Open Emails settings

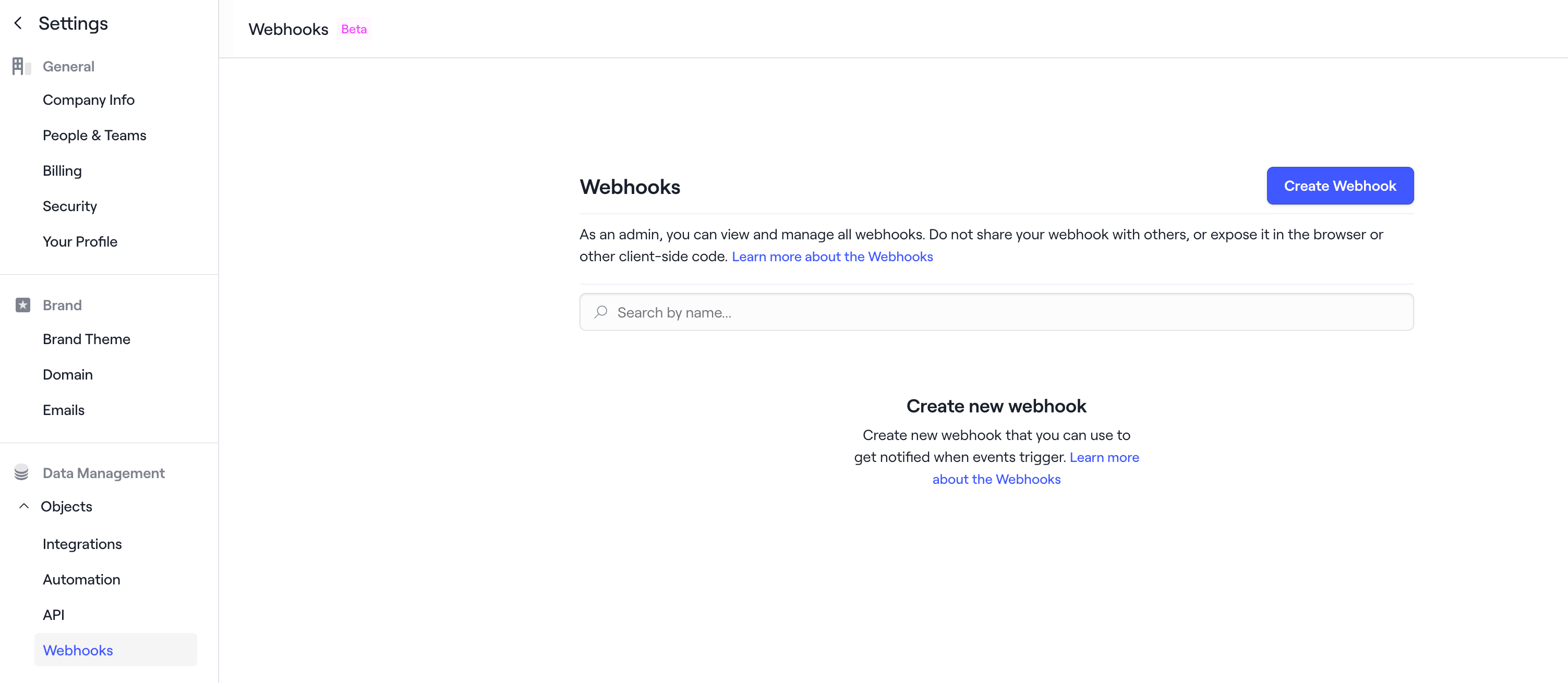click(x=63, y=409)
